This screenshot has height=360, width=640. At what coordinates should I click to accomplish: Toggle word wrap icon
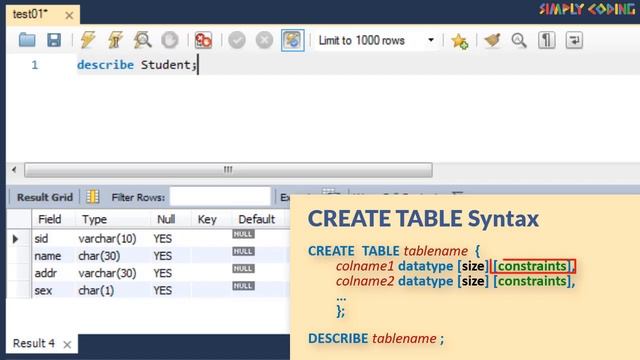(x=574, y=40)
